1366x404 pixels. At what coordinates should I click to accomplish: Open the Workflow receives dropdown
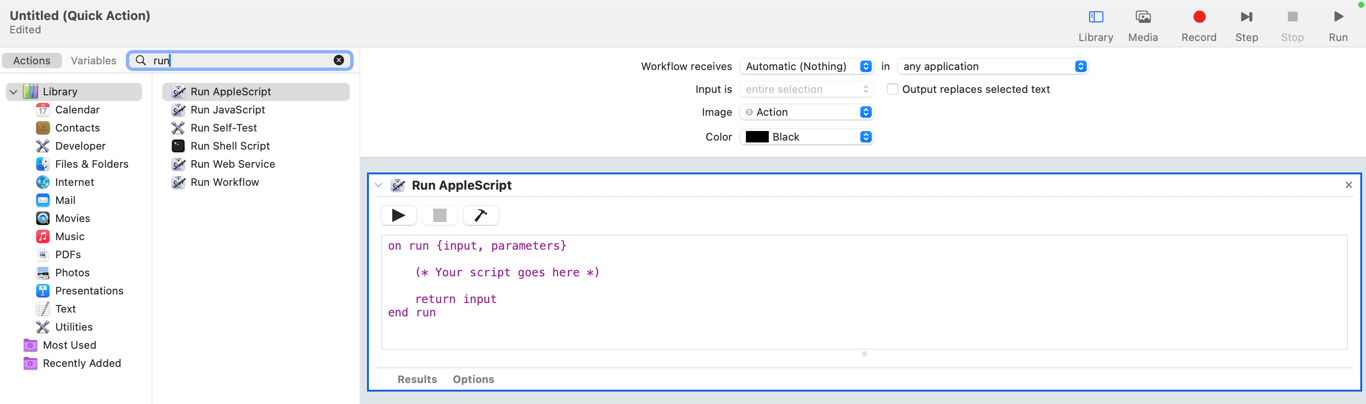pyautogui.click(x=806, y=67)
